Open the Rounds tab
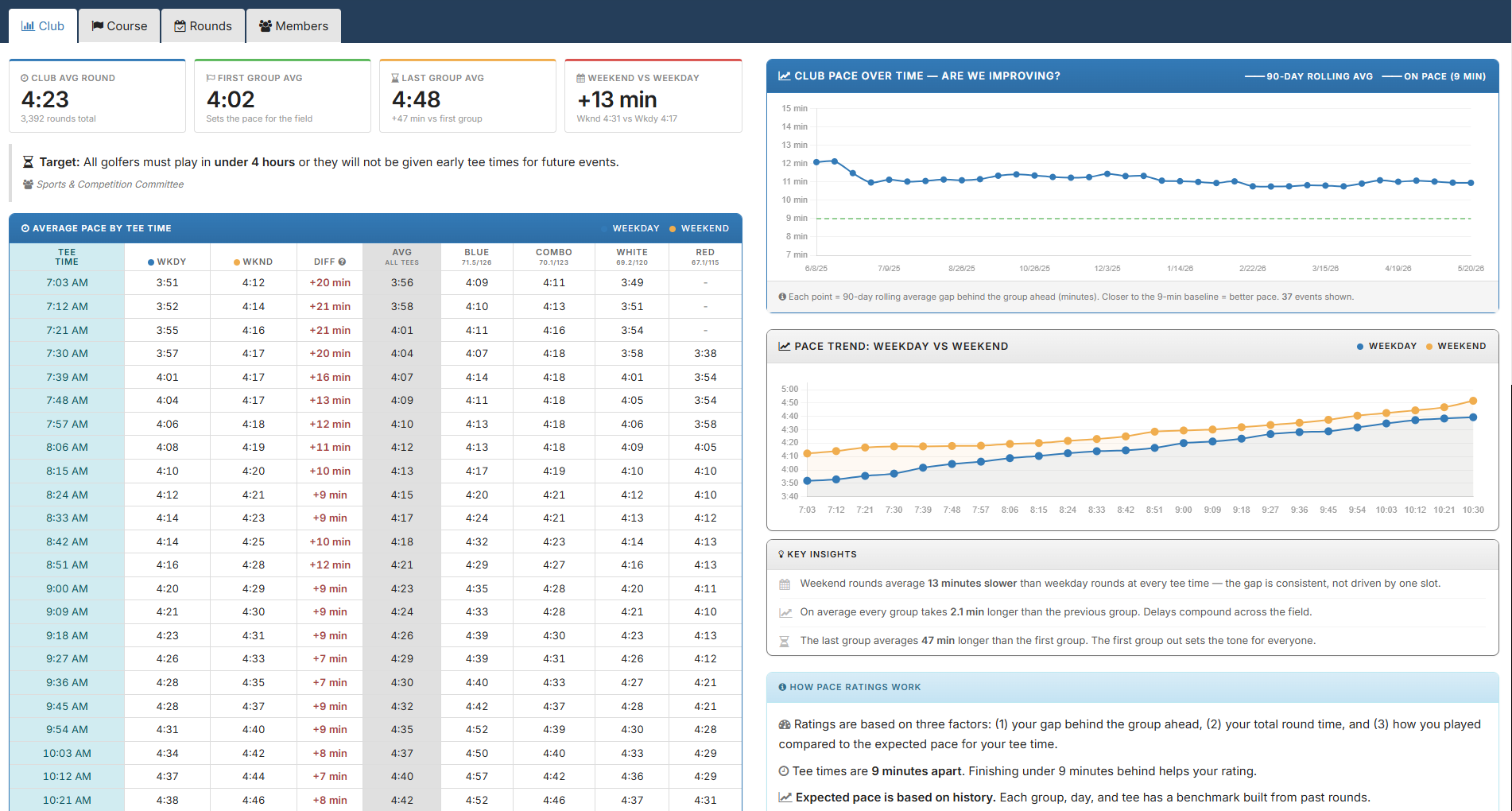The width and height of the screenshot is (1512, 811). pyautogui.click(x=204, y=25)
